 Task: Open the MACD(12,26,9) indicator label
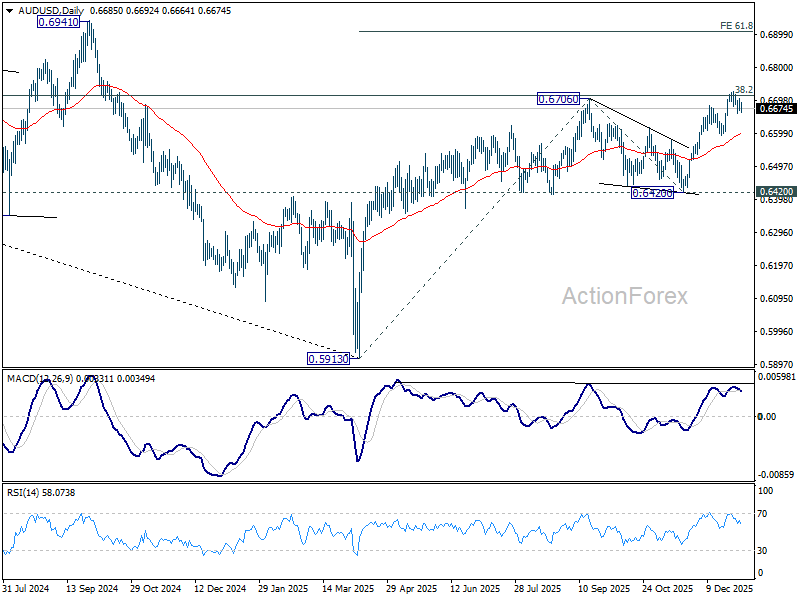(40, 378)
